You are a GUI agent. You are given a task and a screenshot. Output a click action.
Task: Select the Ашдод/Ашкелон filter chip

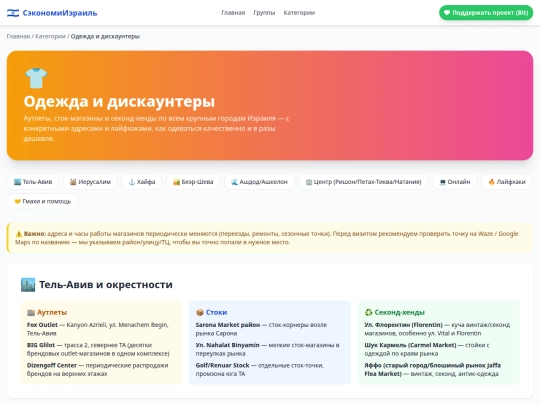[x=259, y=181]
